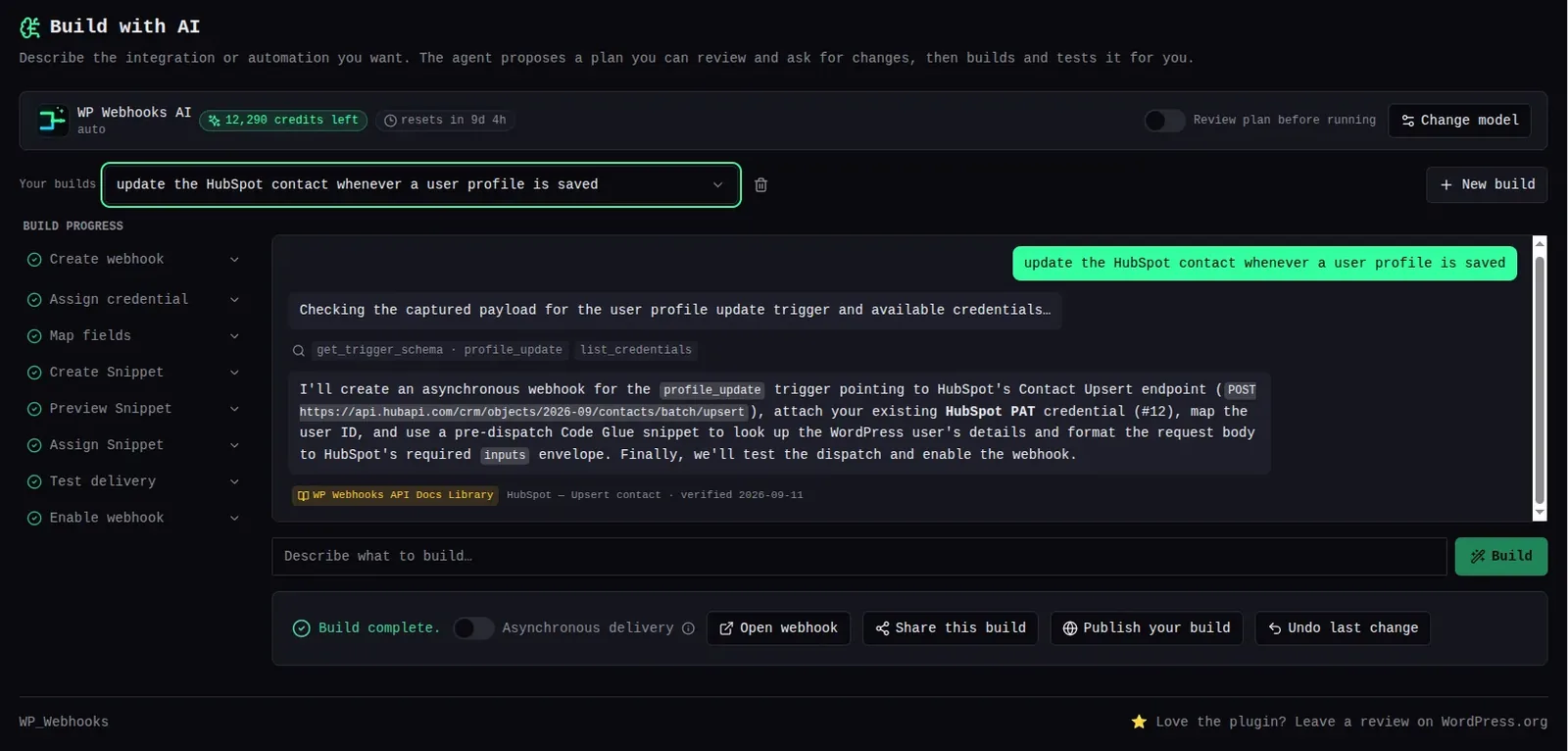This screenshot has height=751, width=1568.
Task: Toggle the Asynchronous delivery switch
Action: (x=473, y=628)
